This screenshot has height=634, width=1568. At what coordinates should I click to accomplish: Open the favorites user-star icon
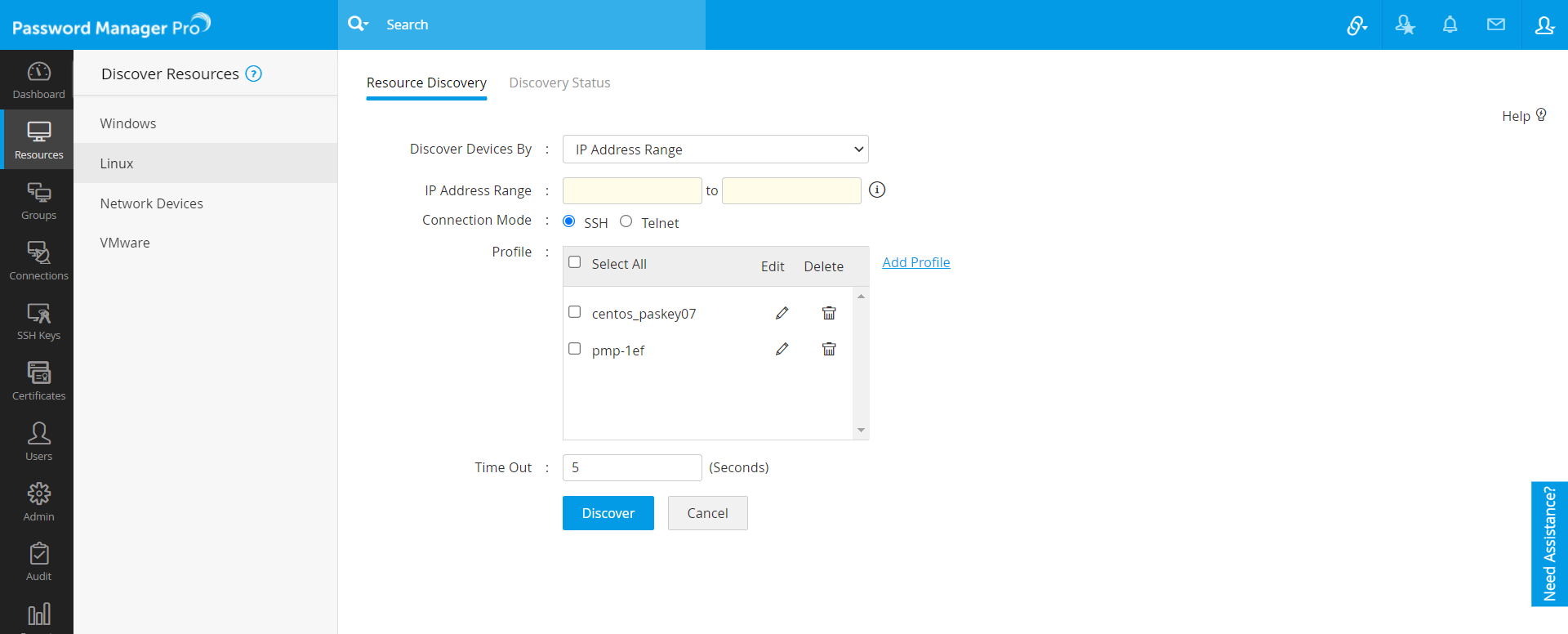click(x=1405, y=25)
